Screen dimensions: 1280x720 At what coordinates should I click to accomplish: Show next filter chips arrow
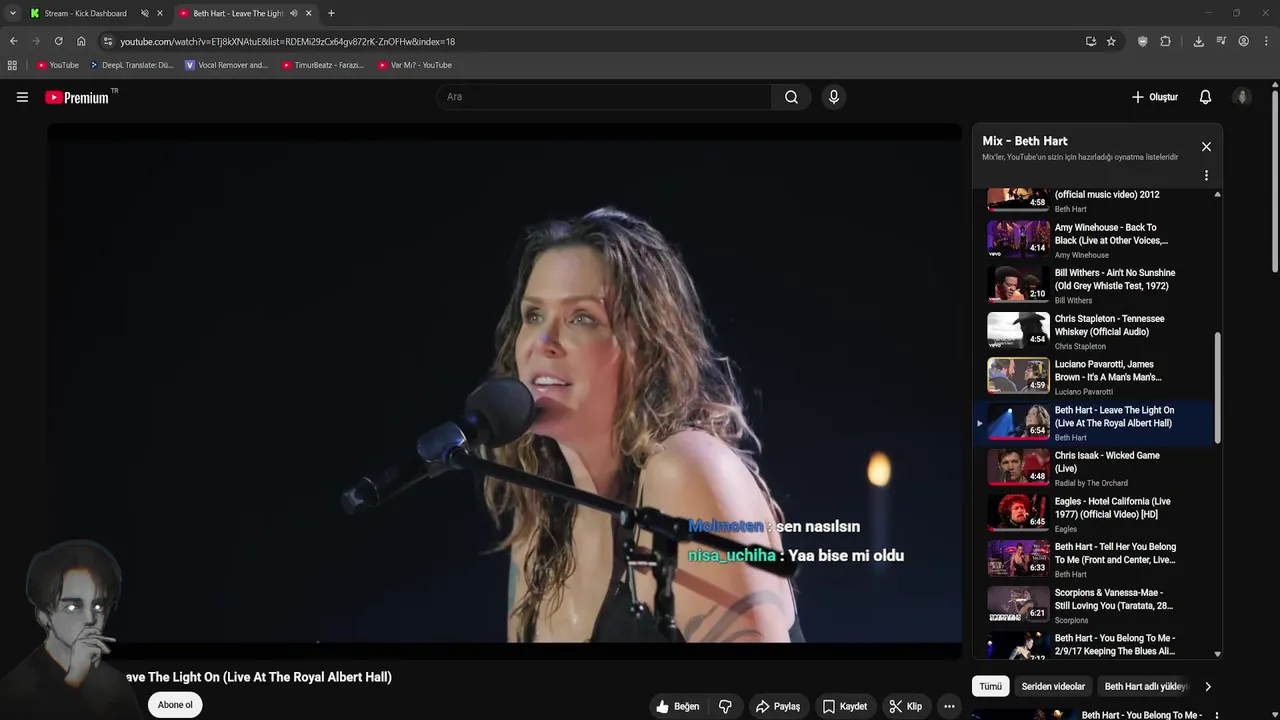(1207, 687)
